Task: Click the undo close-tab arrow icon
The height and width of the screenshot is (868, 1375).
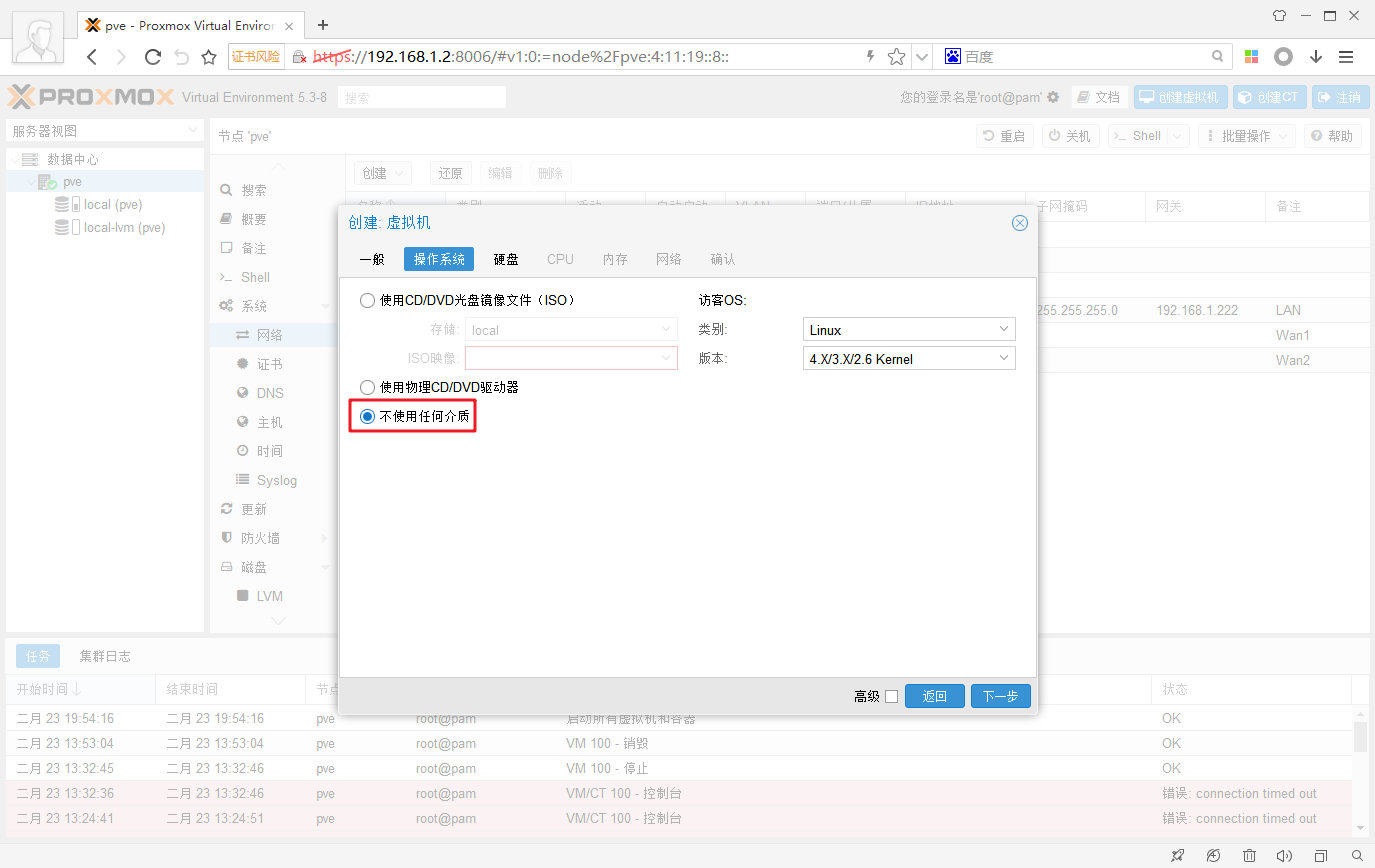Action: click(x=181, y=57)
